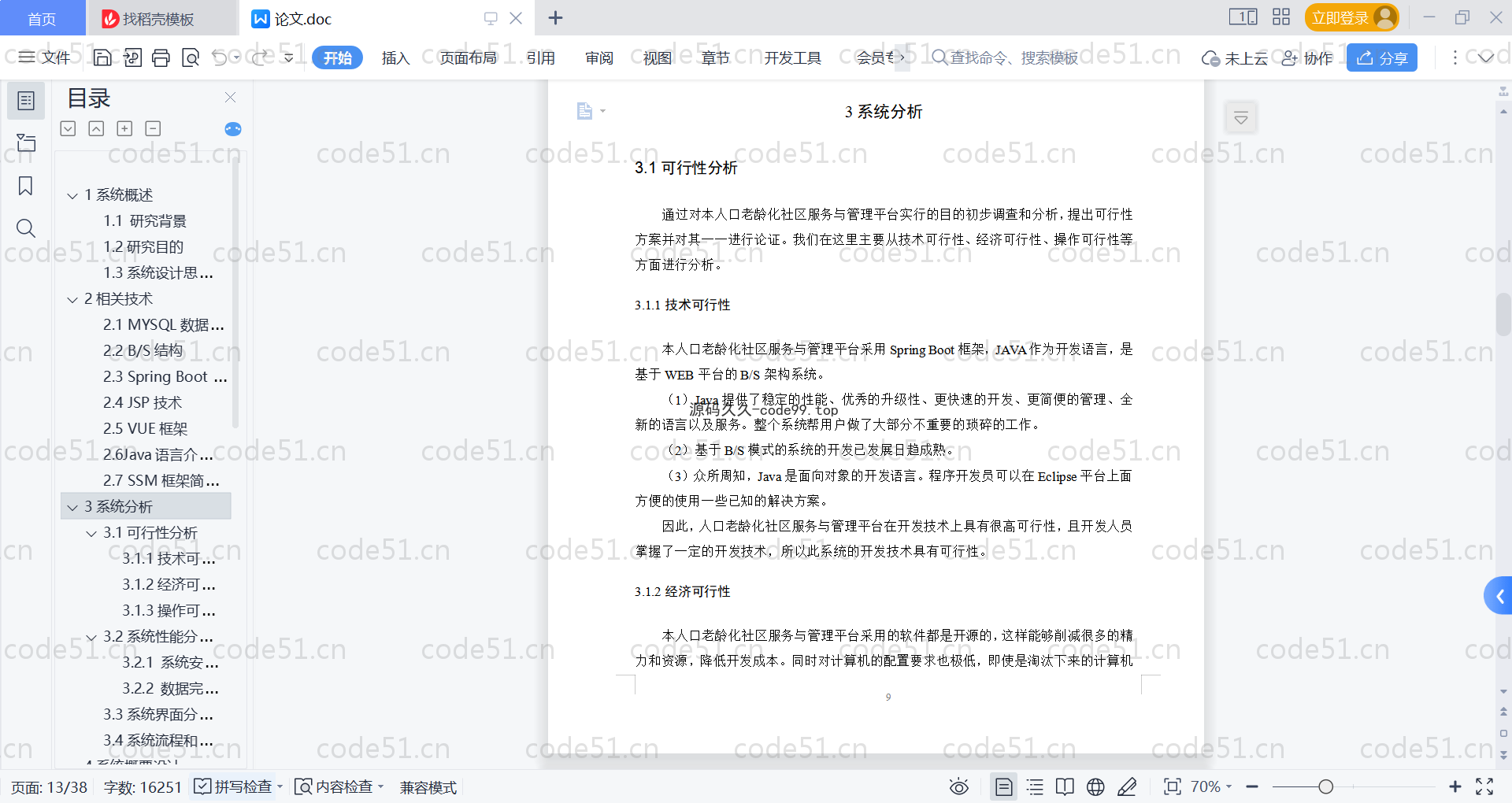Image resolution: width=1512 pixels, height=803 pixels.
Task: Click the Print Preview icon
Action: (190, 57)
